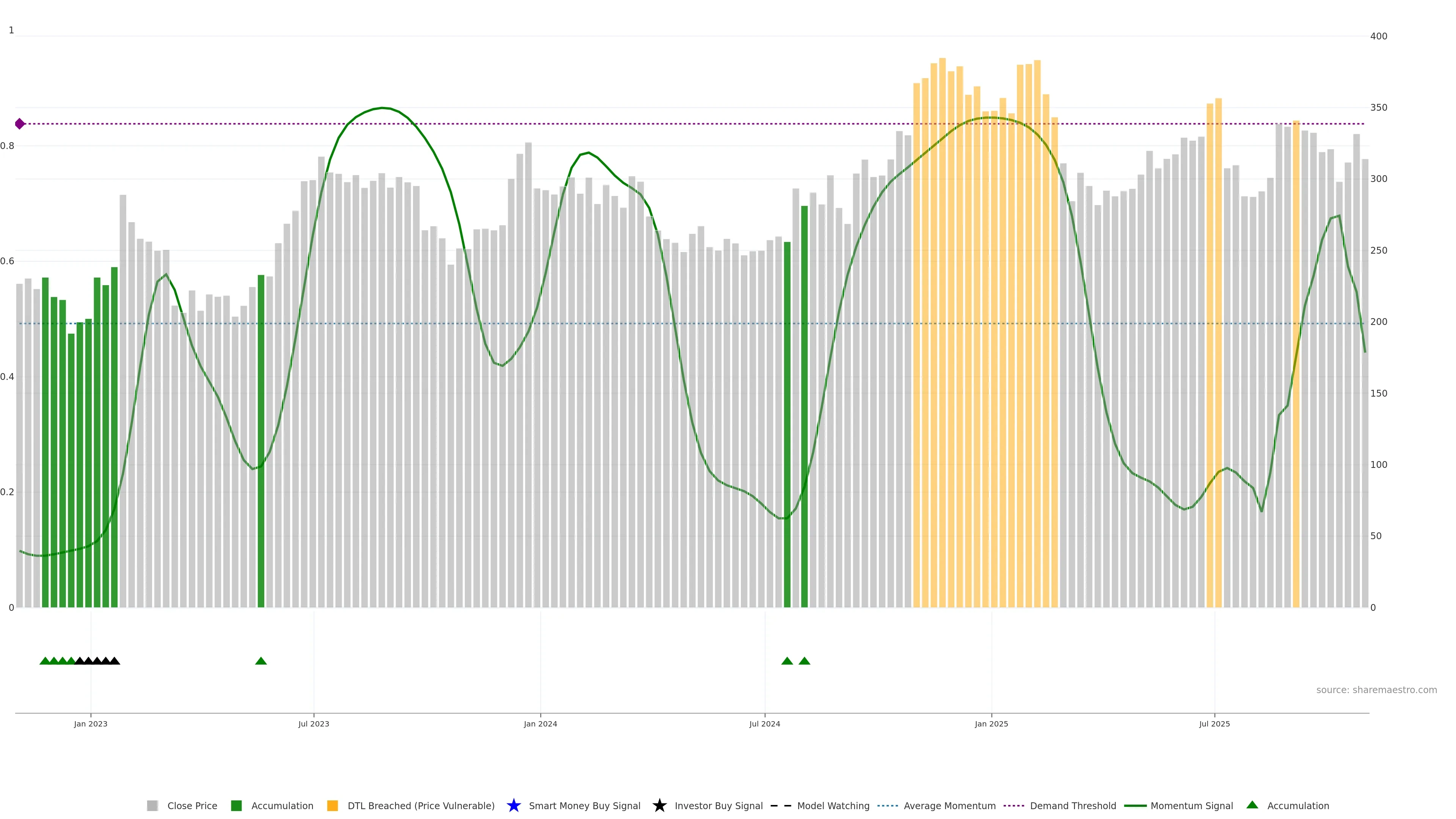Click the Jul 2025 axis label
This screenshot has width=1456, height=819.
point(1214,724)
